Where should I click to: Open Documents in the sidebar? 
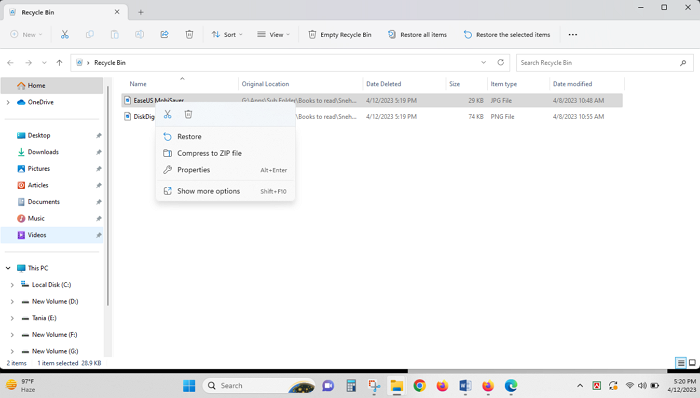[x=52, y=202]
